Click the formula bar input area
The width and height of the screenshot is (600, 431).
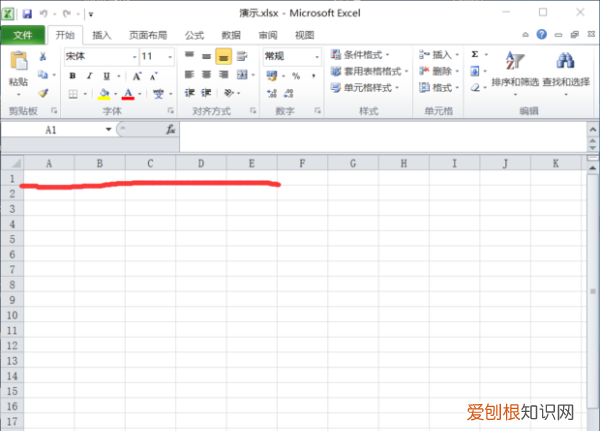(383, 137)
